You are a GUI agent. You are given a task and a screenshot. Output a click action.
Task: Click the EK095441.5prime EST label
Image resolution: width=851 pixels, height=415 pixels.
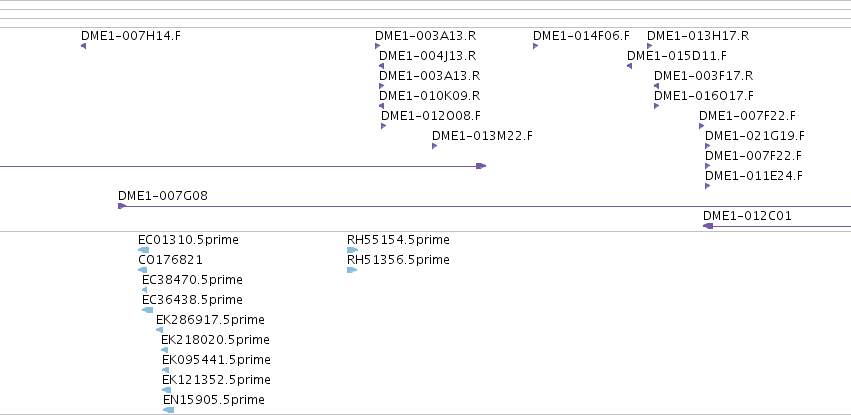pyautogui.click(x=217, y=360)
